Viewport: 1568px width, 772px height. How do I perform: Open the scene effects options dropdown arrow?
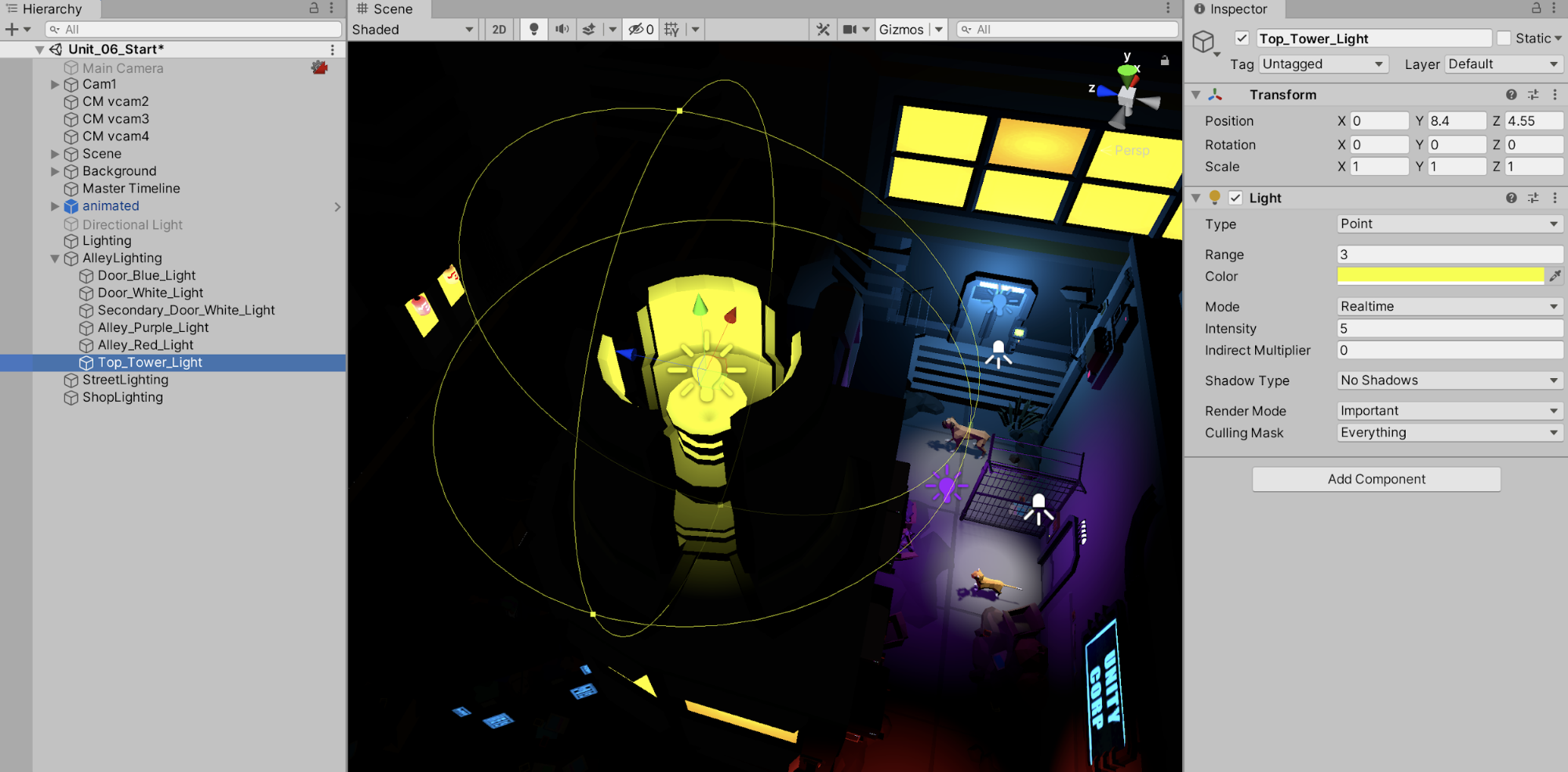tap(613, 30)
